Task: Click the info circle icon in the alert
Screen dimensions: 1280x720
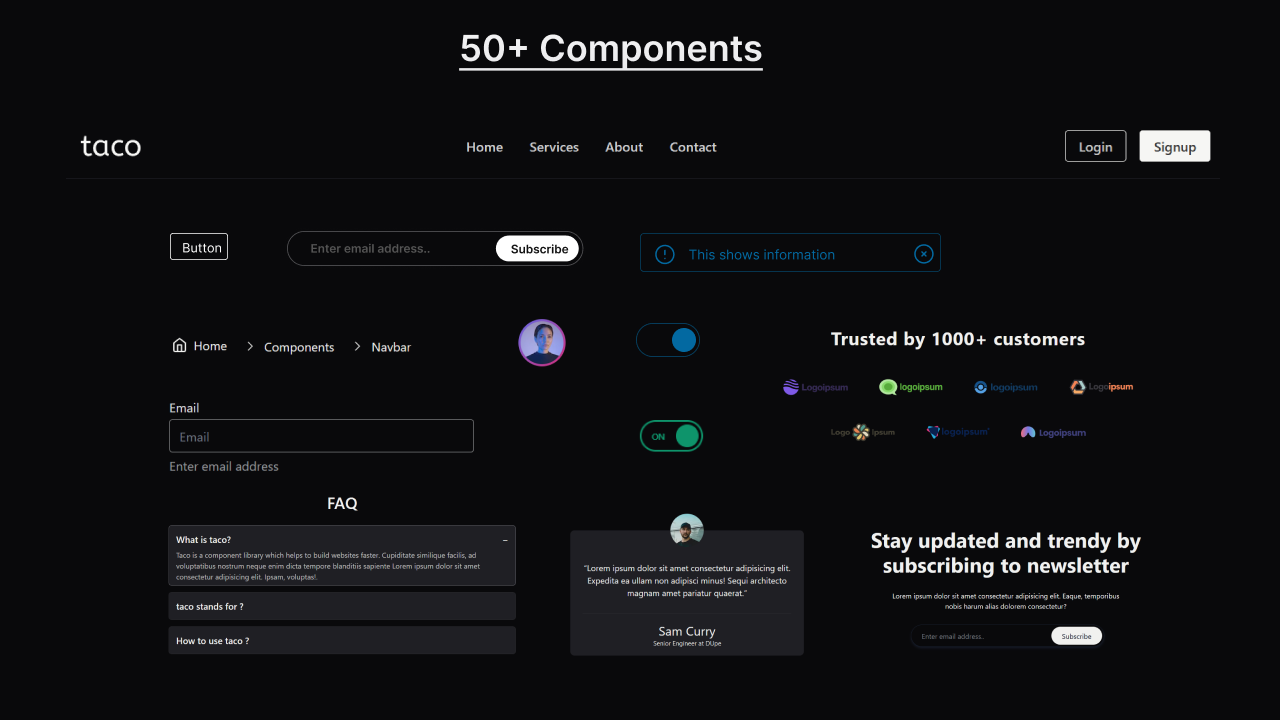Action: pos(664,254)
